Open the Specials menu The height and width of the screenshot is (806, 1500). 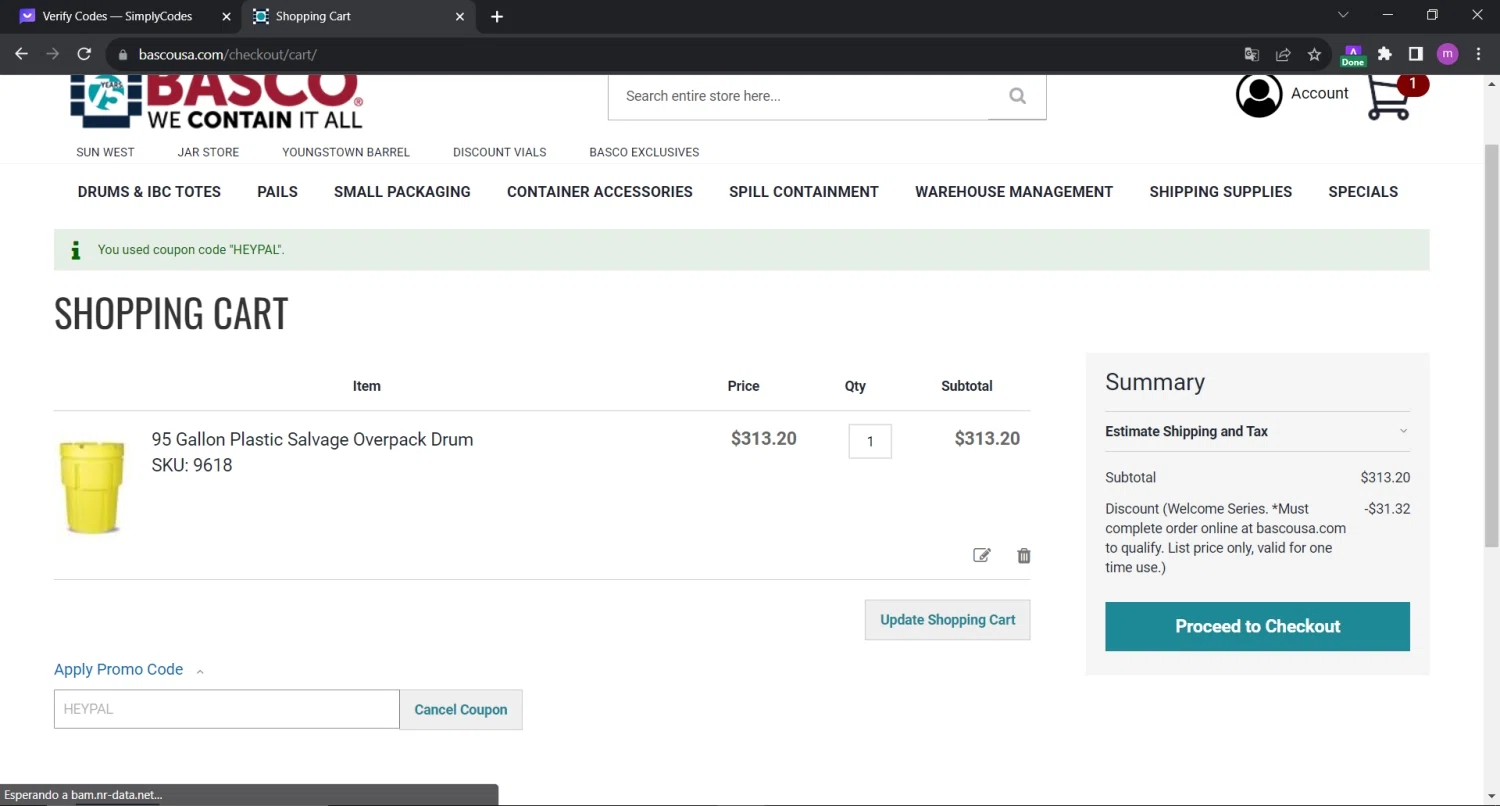point(1363,192)
